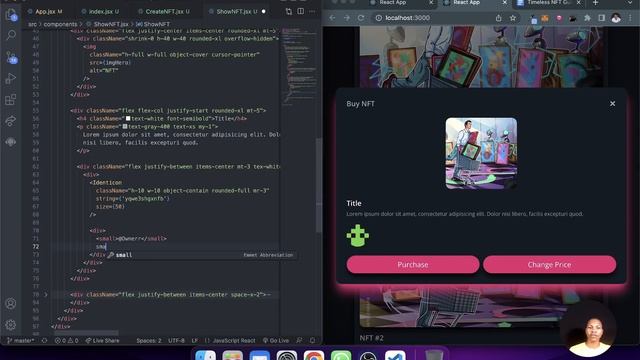Click the master branch in status bar
The image size is (640, 360).
21,340
